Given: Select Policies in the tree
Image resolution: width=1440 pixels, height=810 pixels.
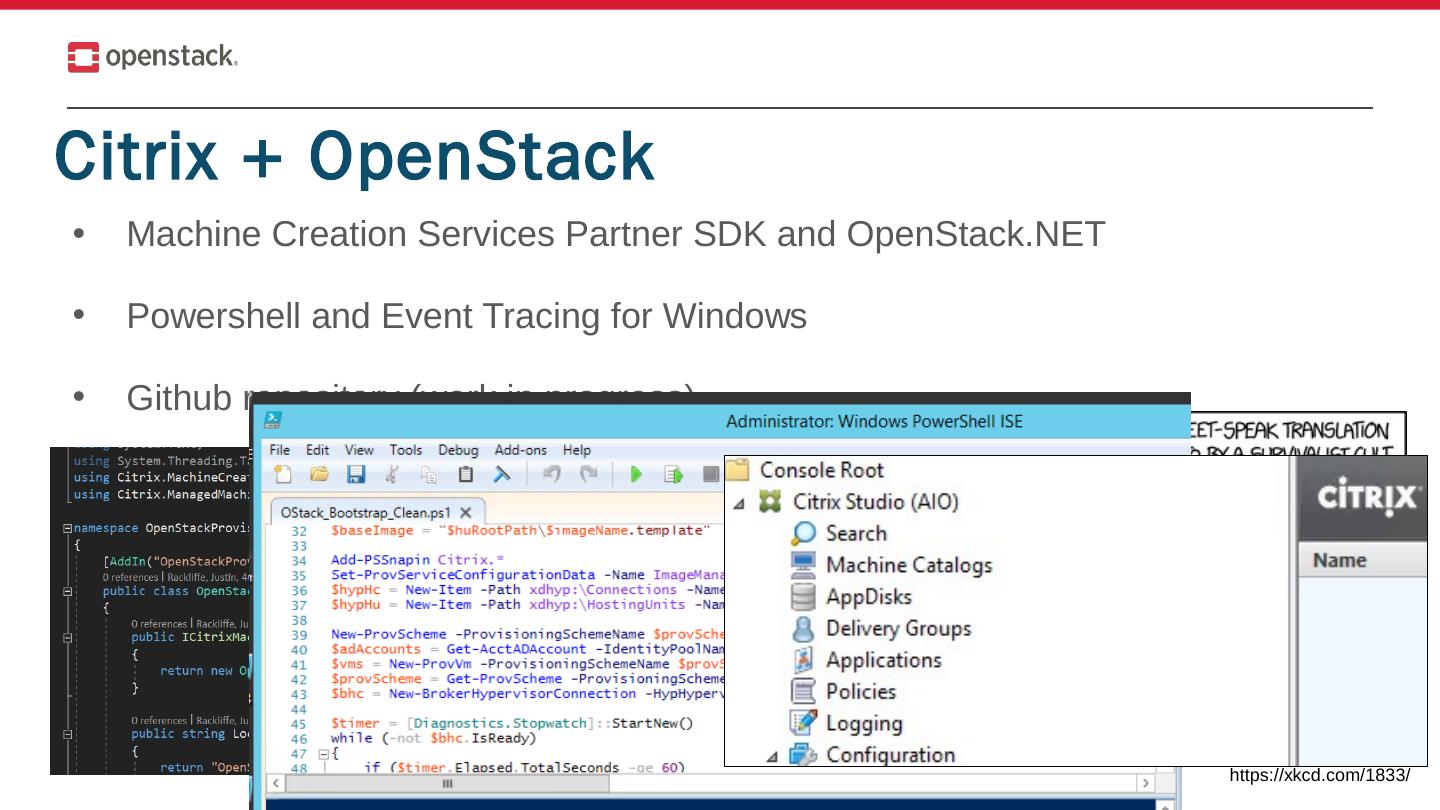Looking at the screenshot, I should (x=861, y=692).
